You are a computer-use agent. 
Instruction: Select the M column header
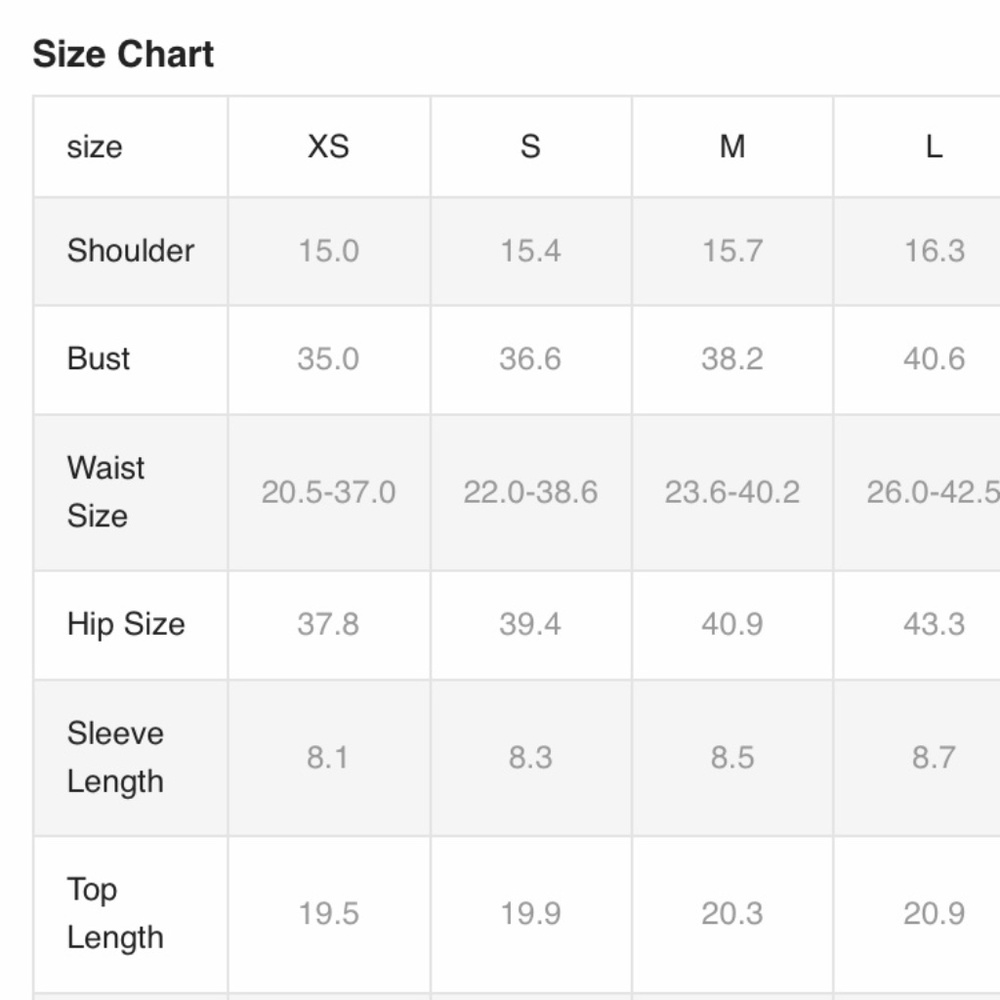[x=732, y=147]
